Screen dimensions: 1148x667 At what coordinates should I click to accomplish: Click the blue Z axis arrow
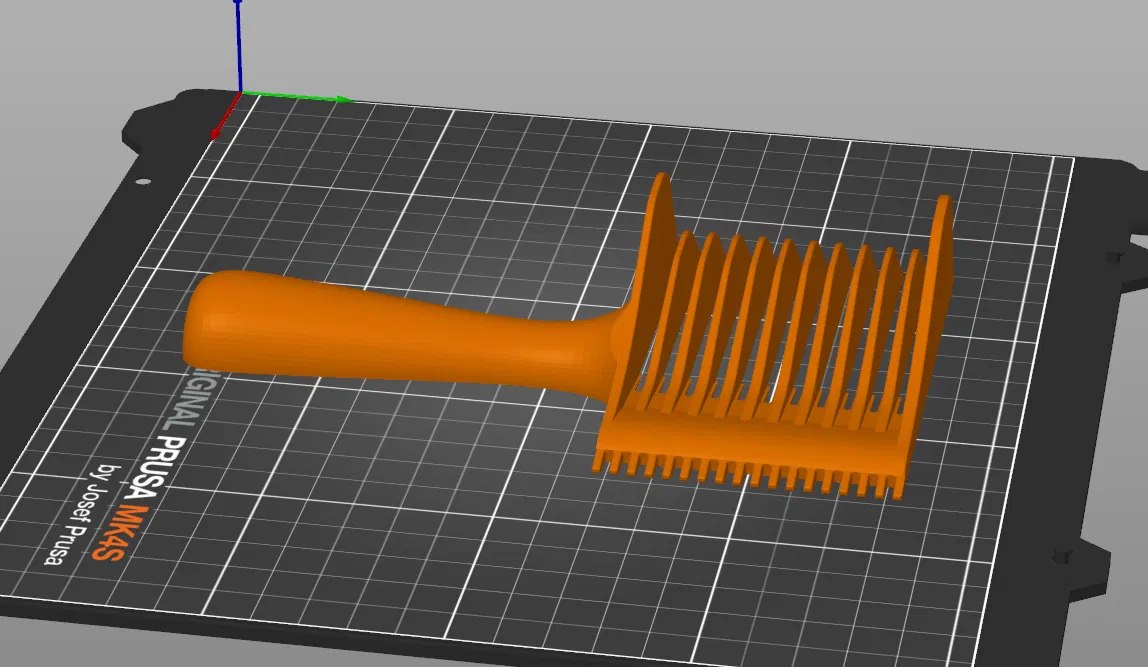tap(238, 45)
